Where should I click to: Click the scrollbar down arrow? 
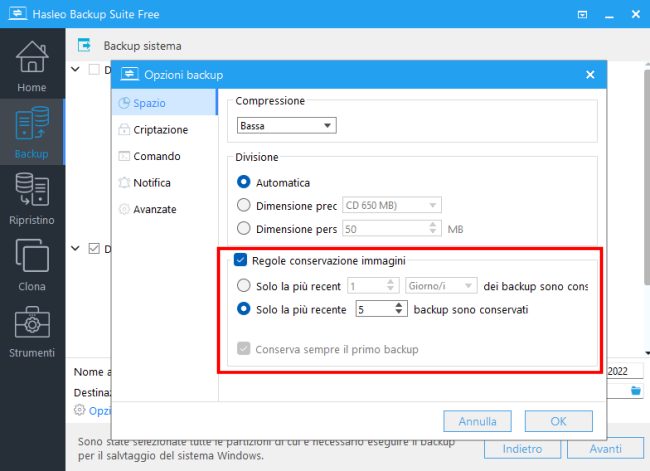(x=647, y=353)
